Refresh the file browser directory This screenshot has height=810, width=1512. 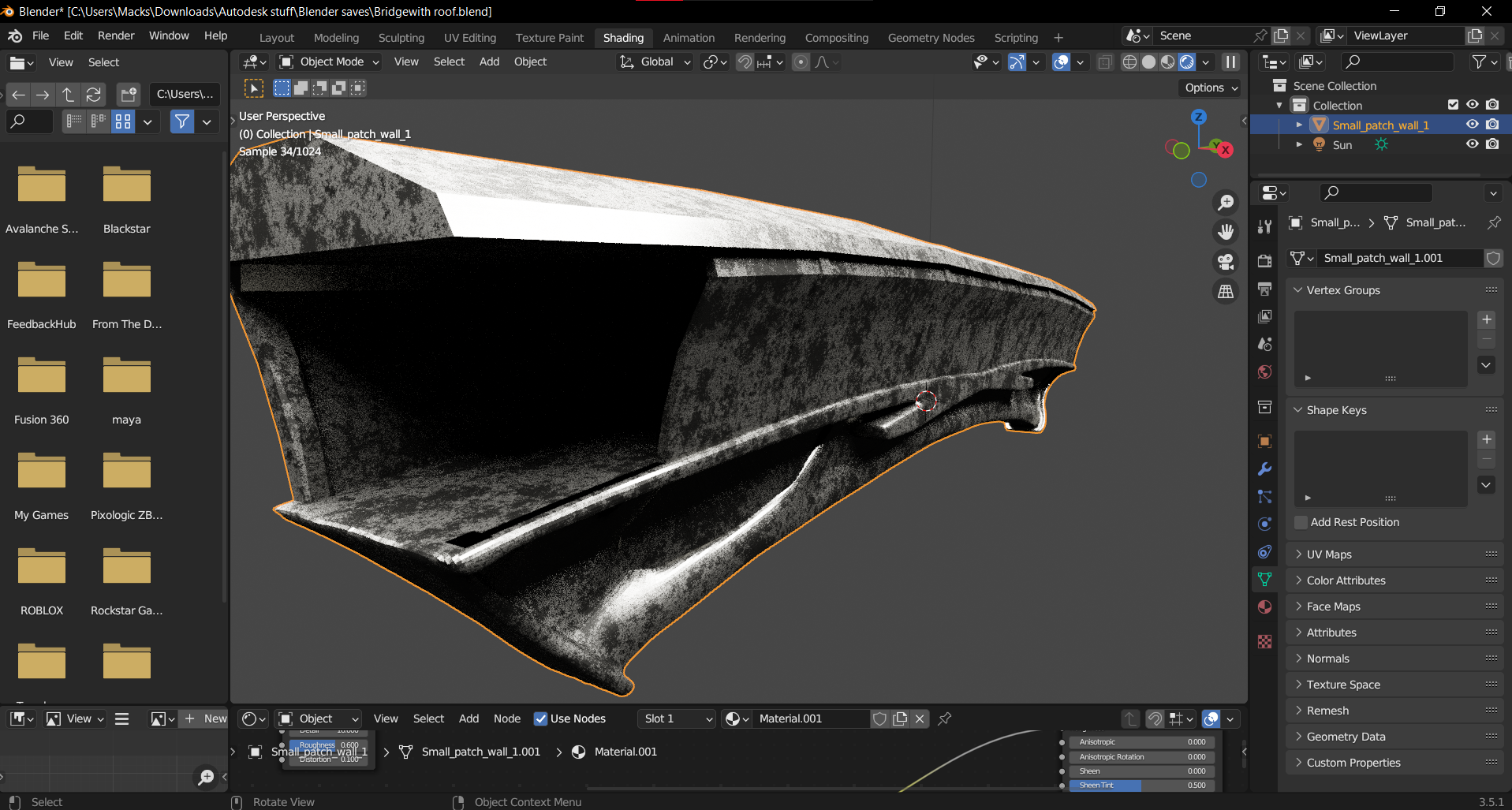pyautogui.click(x=94, y=95)
